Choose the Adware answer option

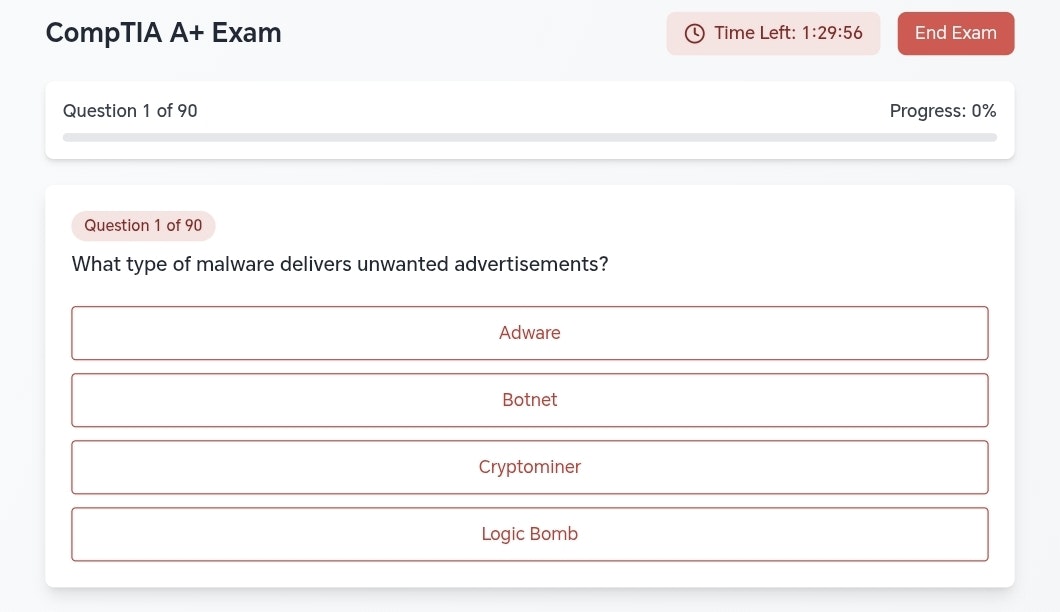pos(529,333)
